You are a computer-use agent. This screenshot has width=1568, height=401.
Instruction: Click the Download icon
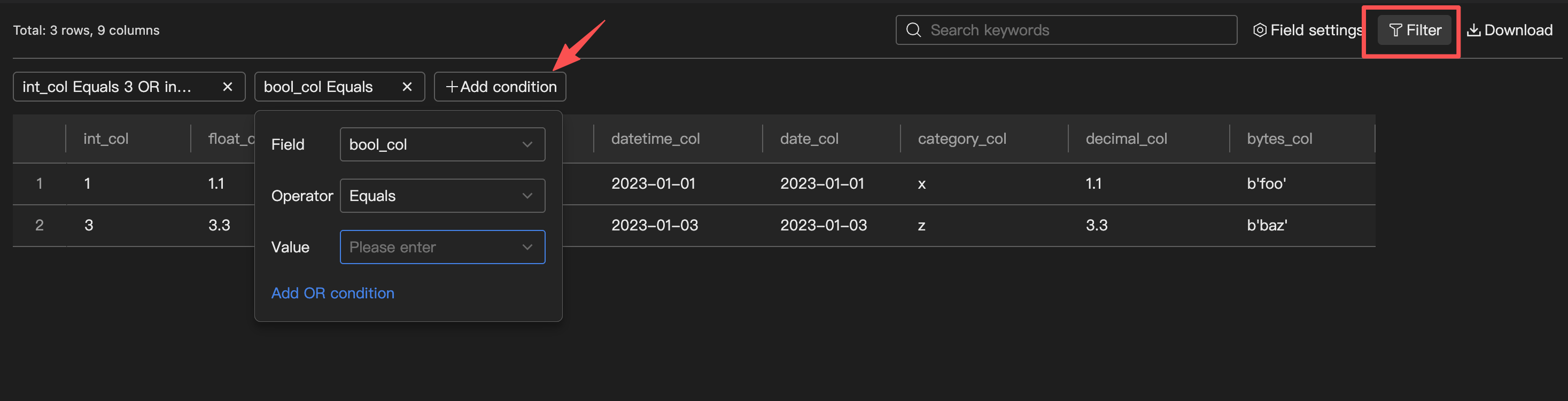[1473, 30]
